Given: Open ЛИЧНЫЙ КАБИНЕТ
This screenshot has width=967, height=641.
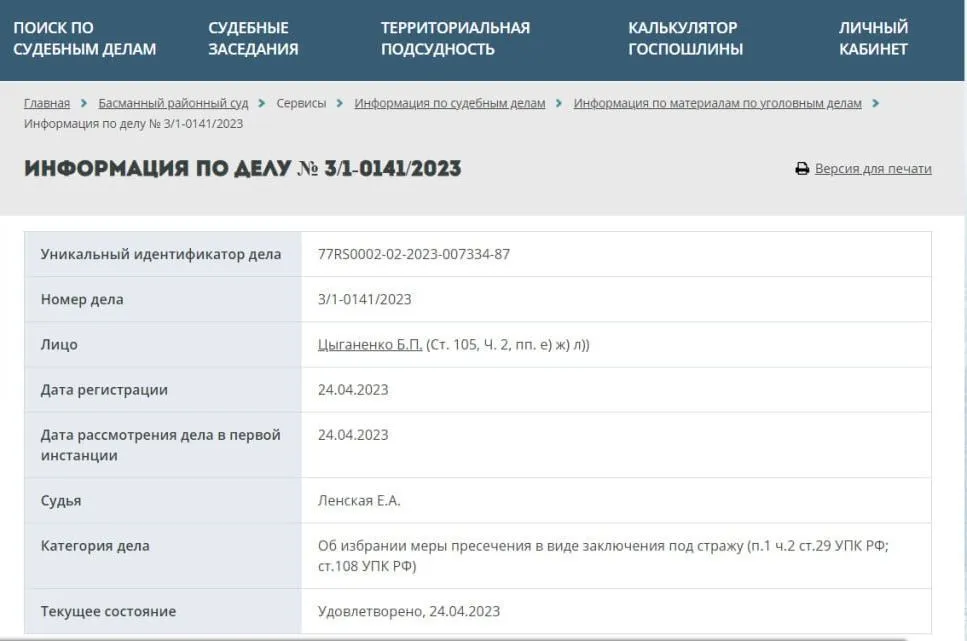Looking at the screenshot, I should [x=873, y=38].
